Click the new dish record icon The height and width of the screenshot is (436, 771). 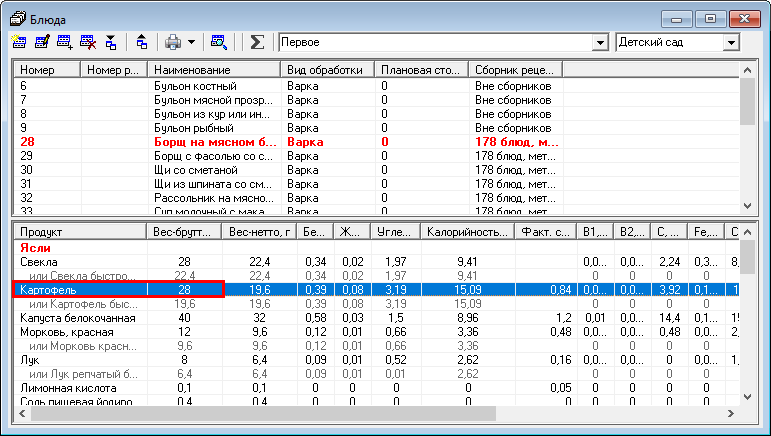[19, 43]
